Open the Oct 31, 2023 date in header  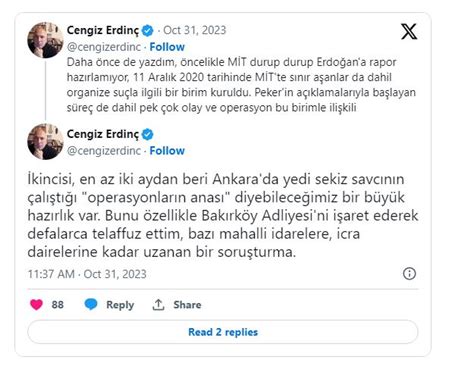194,30
